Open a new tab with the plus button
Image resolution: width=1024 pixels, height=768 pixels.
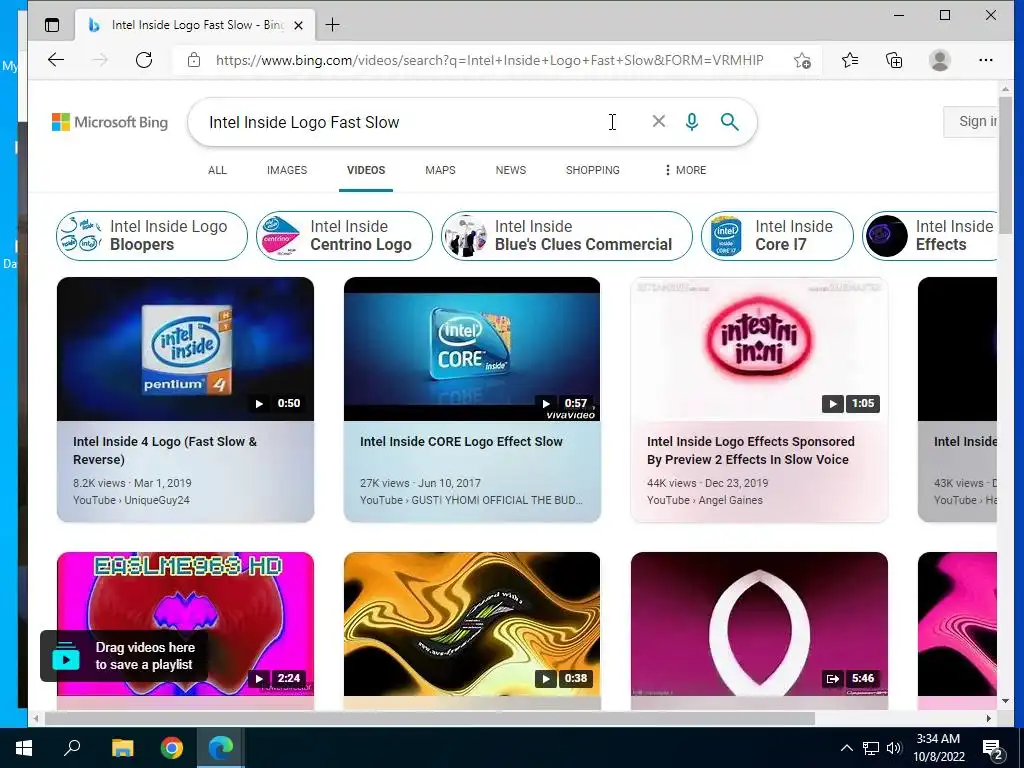point(332,25)
